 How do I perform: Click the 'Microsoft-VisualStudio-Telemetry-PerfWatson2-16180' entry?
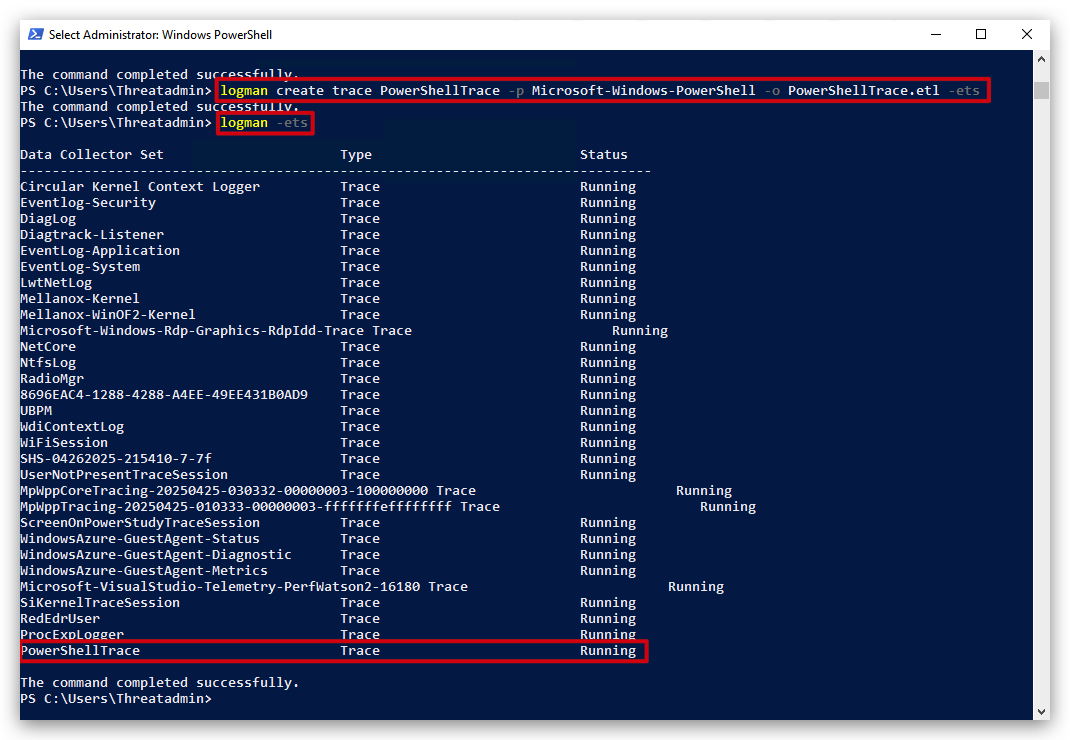[x=220, y=586]
